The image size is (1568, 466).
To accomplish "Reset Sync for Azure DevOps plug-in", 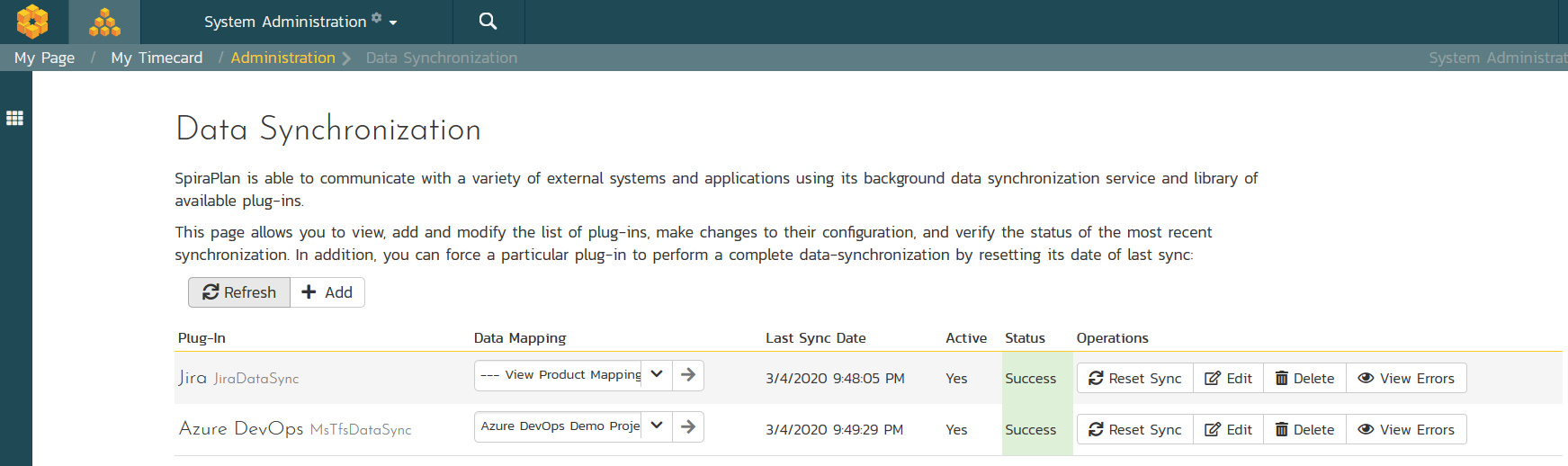I will pyautogui.click(x=1134, y=430).
